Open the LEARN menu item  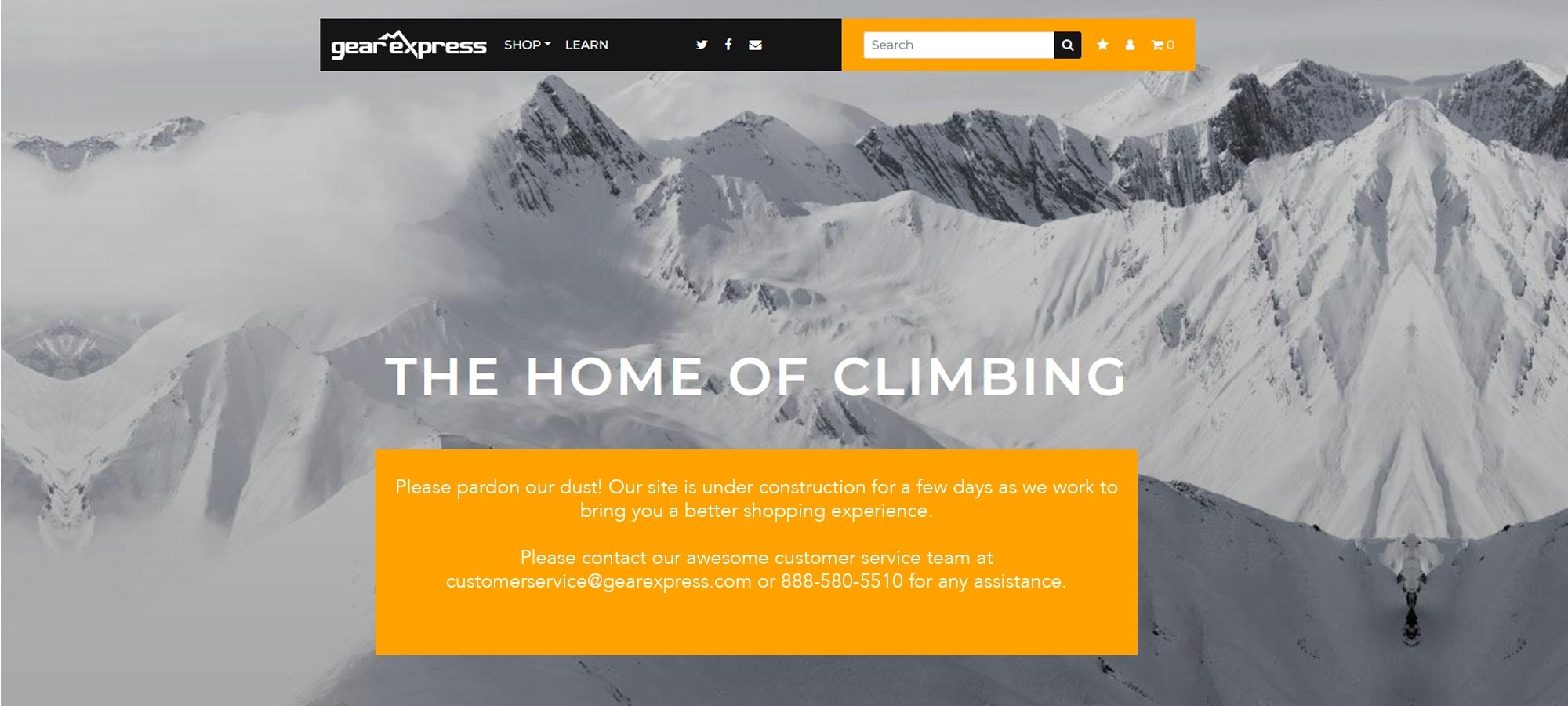tap(586, 45)
